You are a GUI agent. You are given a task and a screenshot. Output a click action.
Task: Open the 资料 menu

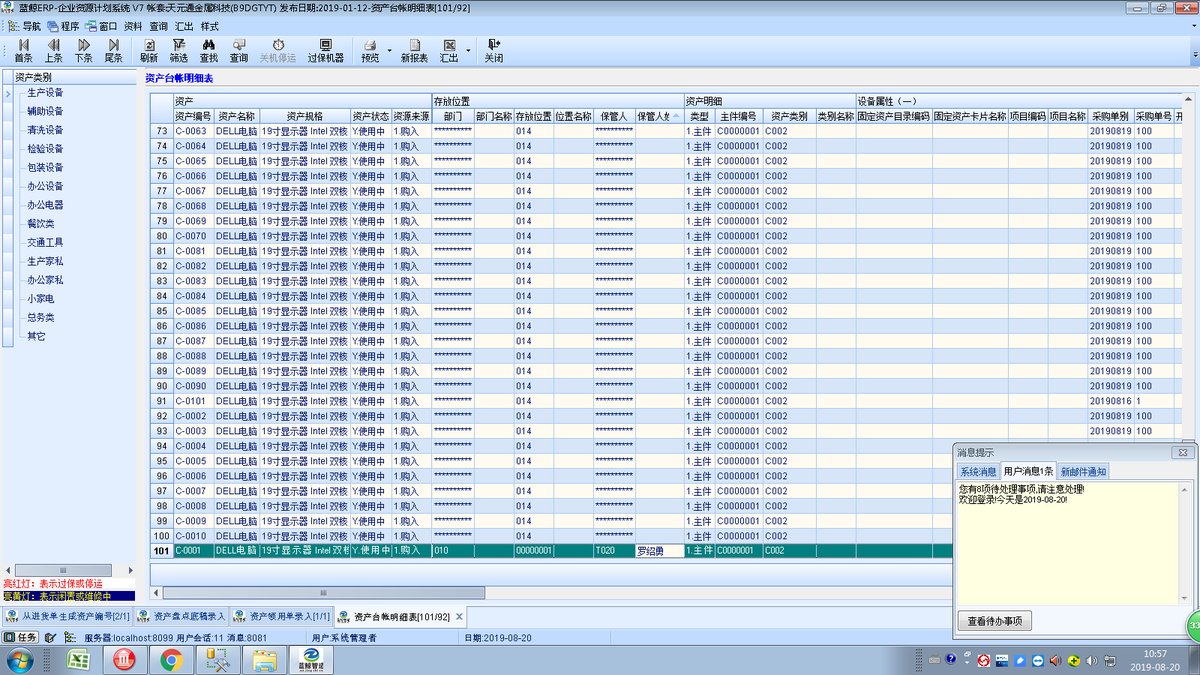133,26
